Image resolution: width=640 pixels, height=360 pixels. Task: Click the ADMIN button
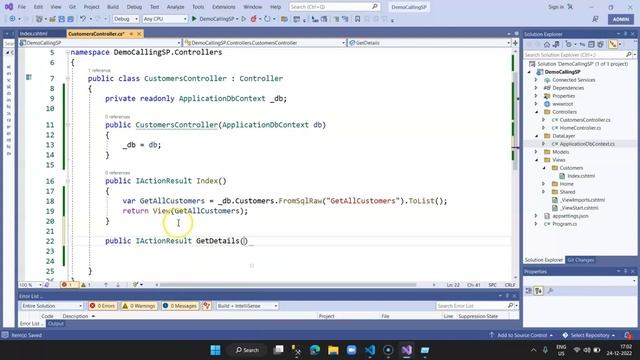point(621,19)
